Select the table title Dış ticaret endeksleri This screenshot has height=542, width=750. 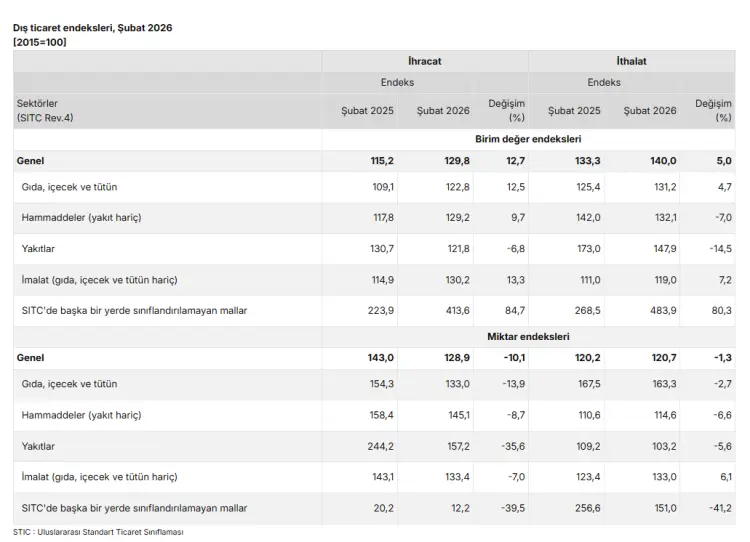(x=92, y=28)
